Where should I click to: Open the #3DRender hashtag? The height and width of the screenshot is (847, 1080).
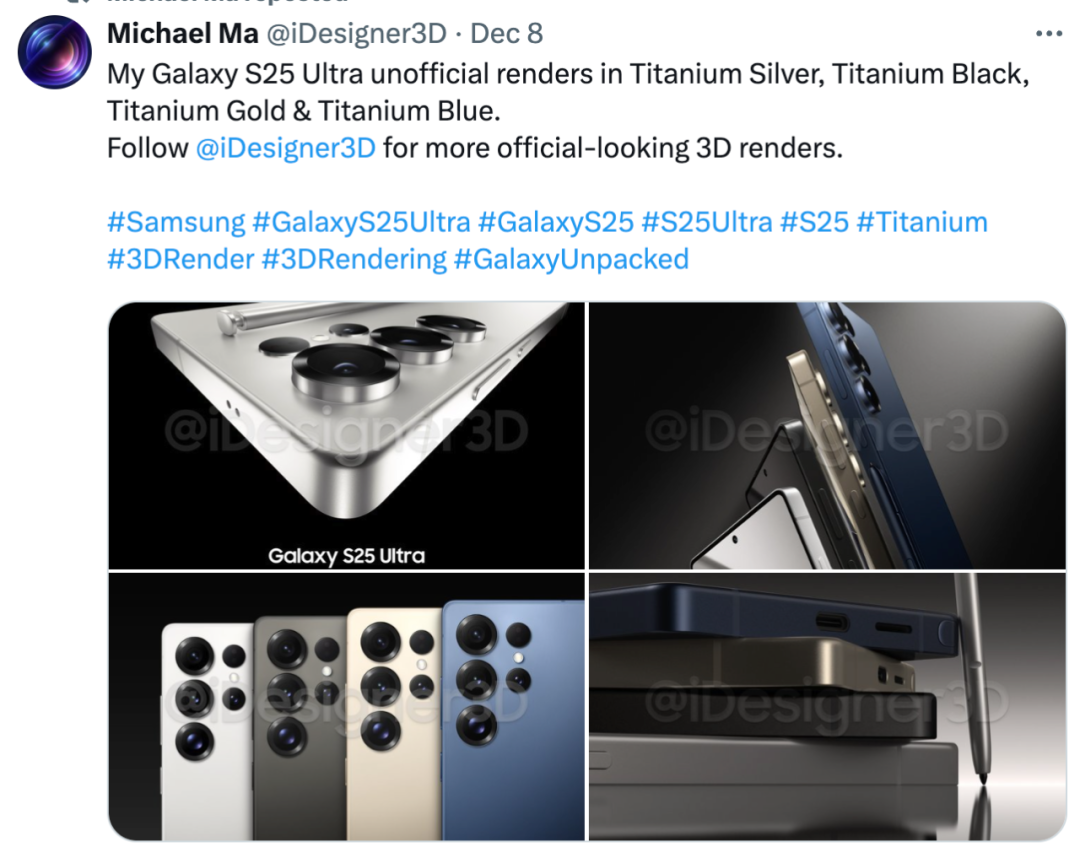click(x=181, y=260)
